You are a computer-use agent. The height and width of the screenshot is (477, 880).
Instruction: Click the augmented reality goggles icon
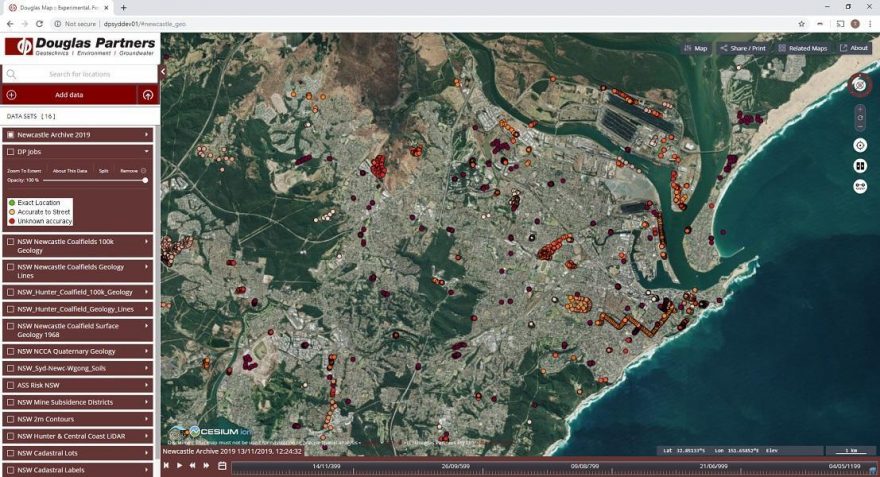[x=860, y=186]
